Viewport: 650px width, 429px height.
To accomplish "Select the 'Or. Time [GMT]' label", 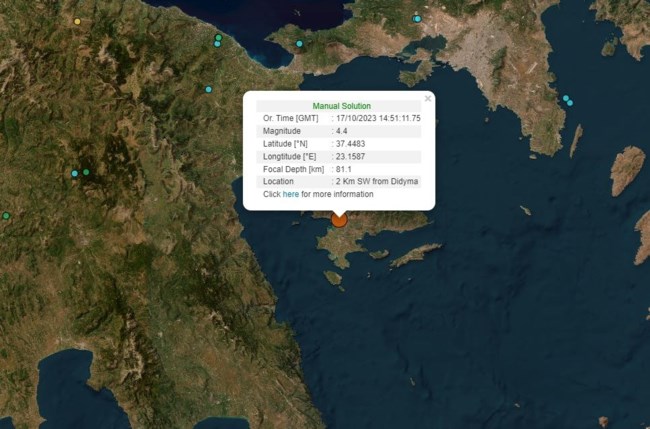I will (x=291, y=118).
